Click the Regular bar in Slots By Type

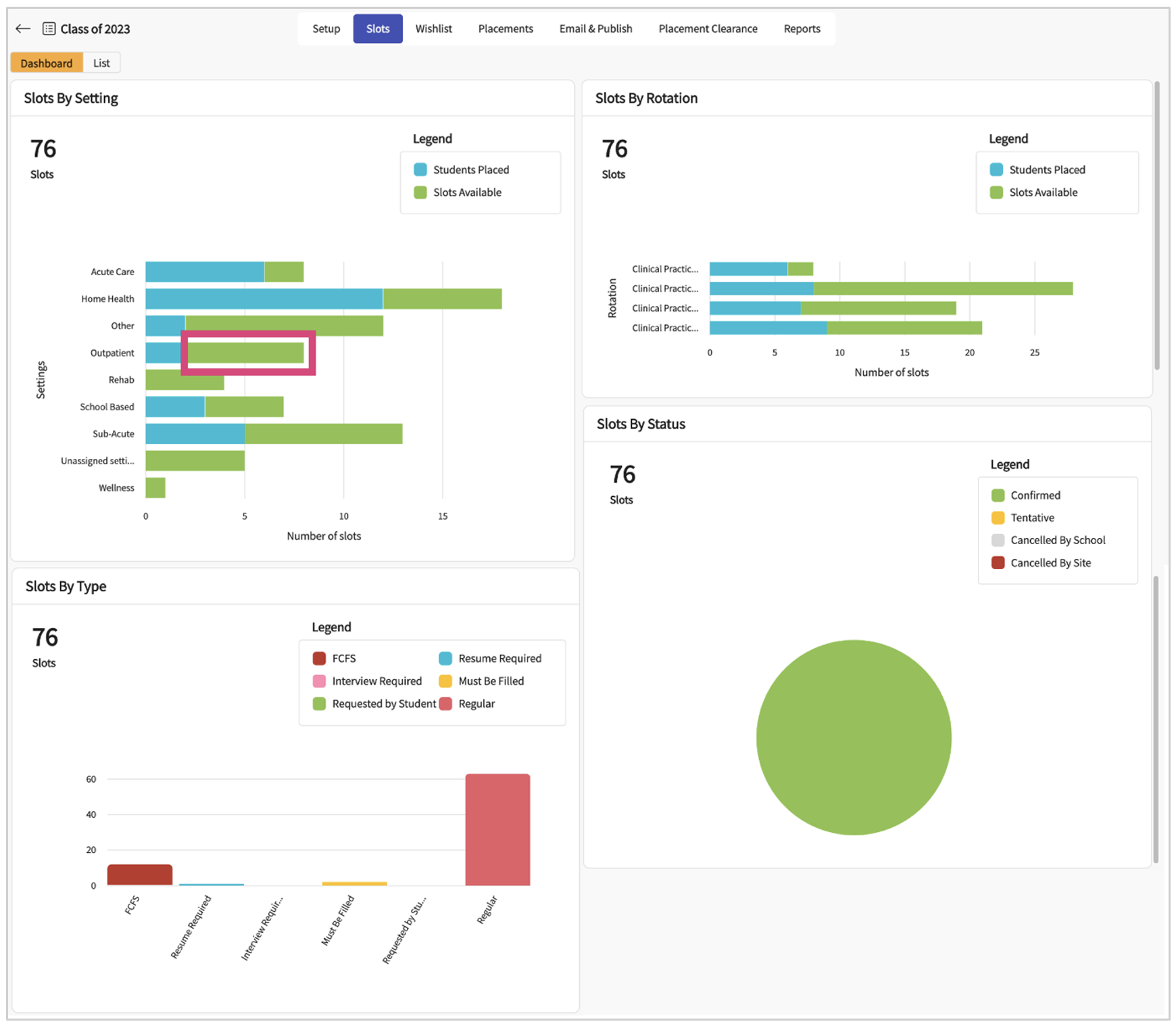pos(497,829)
